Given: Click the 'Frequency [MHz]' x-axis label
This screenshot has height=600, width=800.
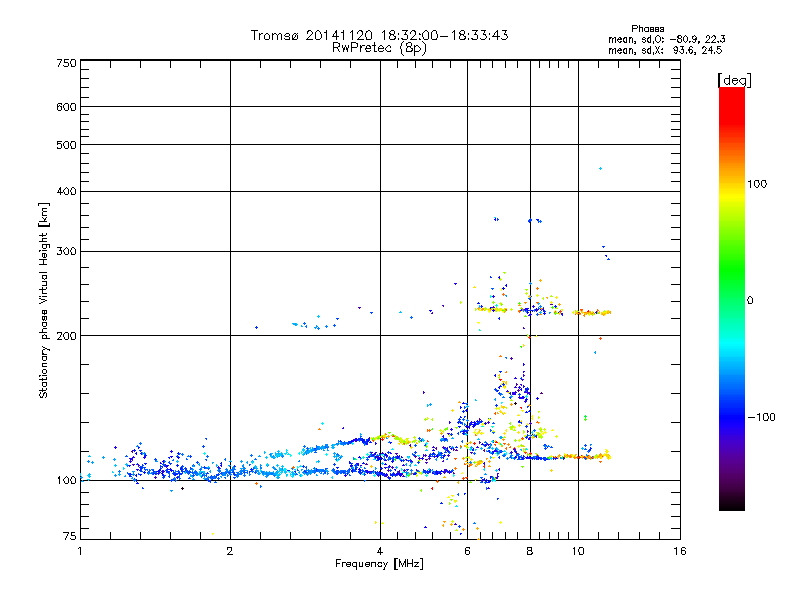Looking at the screenshot, I should (x=379, y=564).
